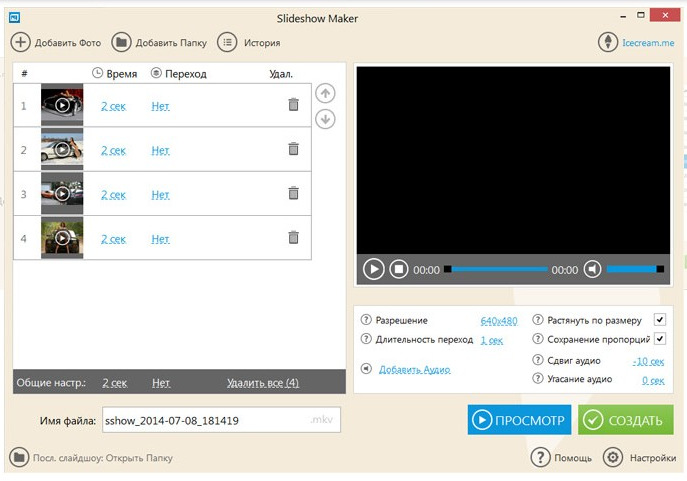Click the ПРОСМОТР button

point(519,420)
